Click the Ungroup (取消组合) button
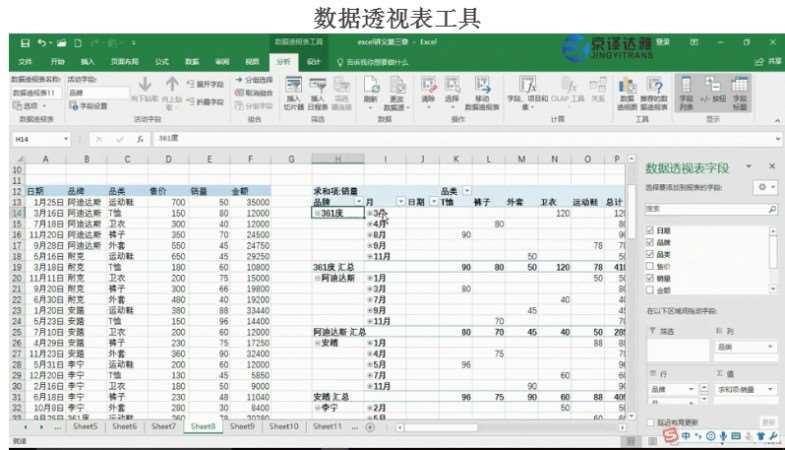Image resolution: width=785 pixels, height=450 pixels. tap(254, 93)
